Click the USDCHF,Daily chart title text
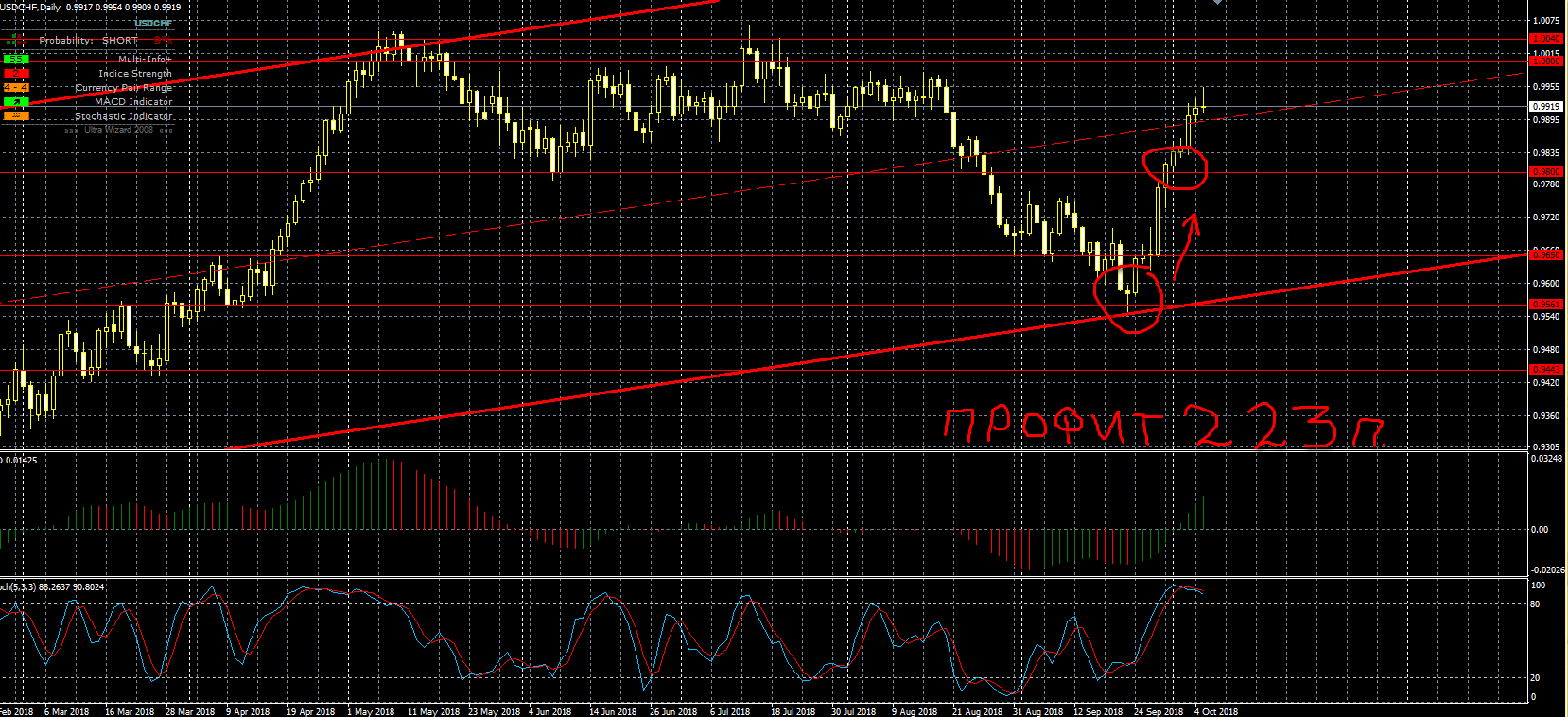The height and width of the screenshot is (717, 1568). point(30,7)
